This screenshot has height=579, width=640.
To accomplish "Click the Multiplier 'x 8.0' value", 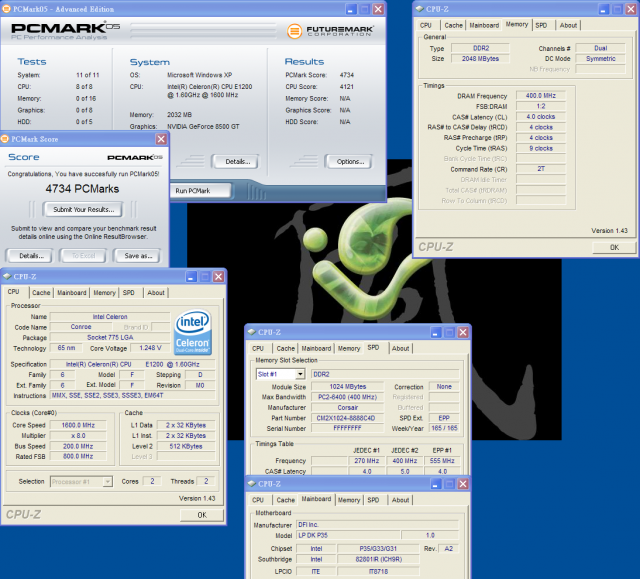I will 78,436.
